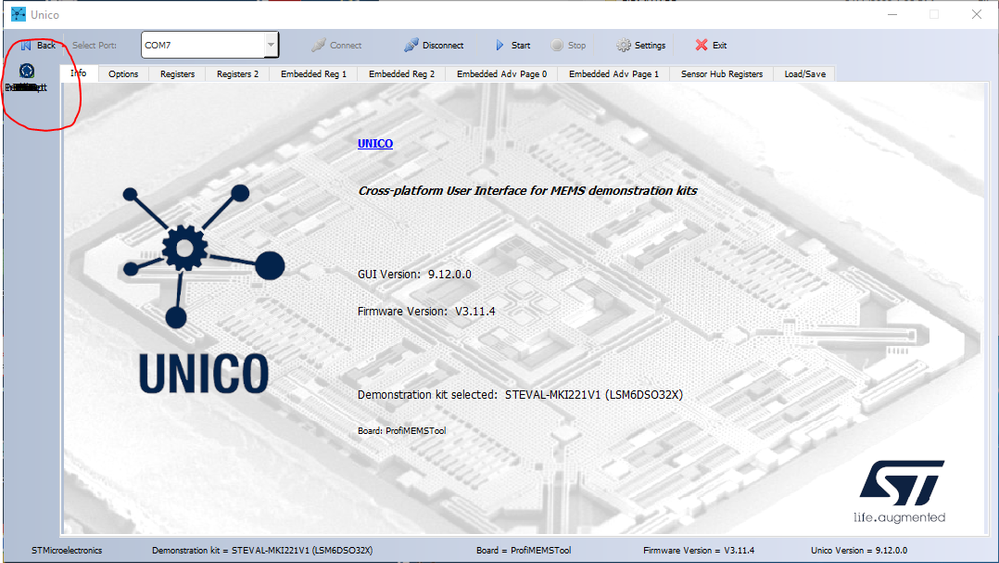
Task: Start data acquisition with the play icon
Action: click(x=500, y=45)
